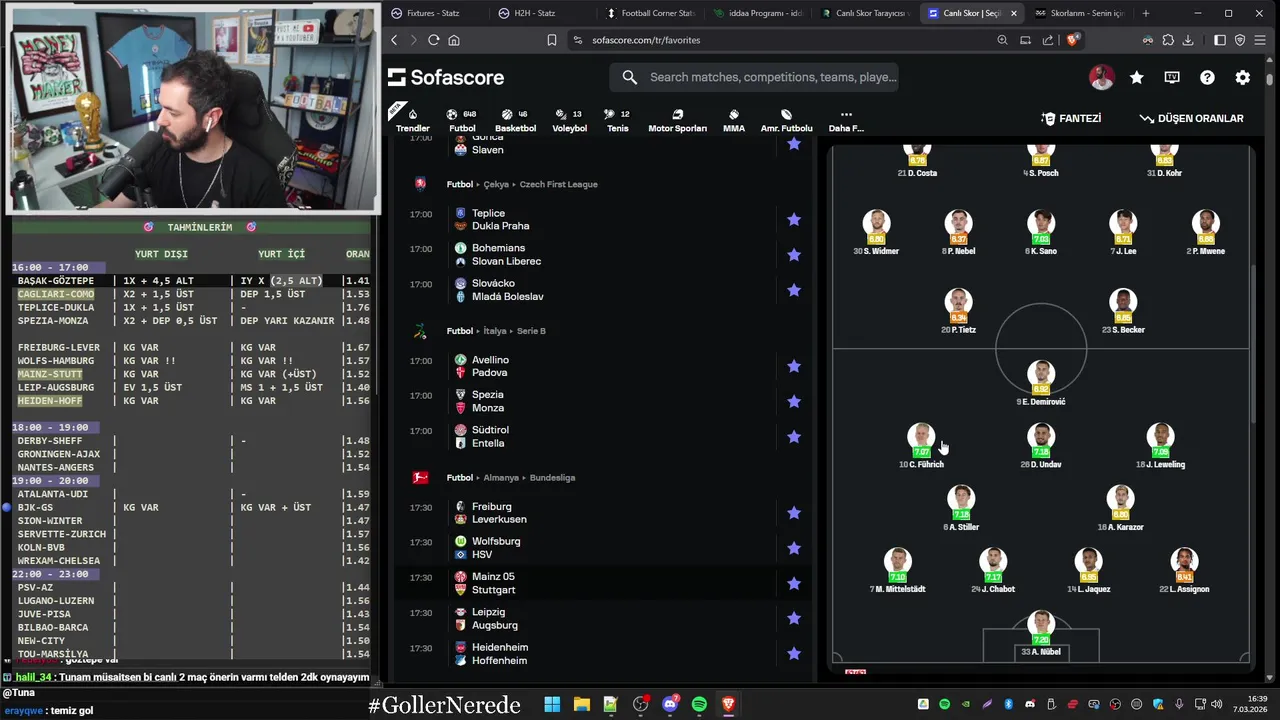Toggle favorite star for Wolfsburg vs HSV

794,548
